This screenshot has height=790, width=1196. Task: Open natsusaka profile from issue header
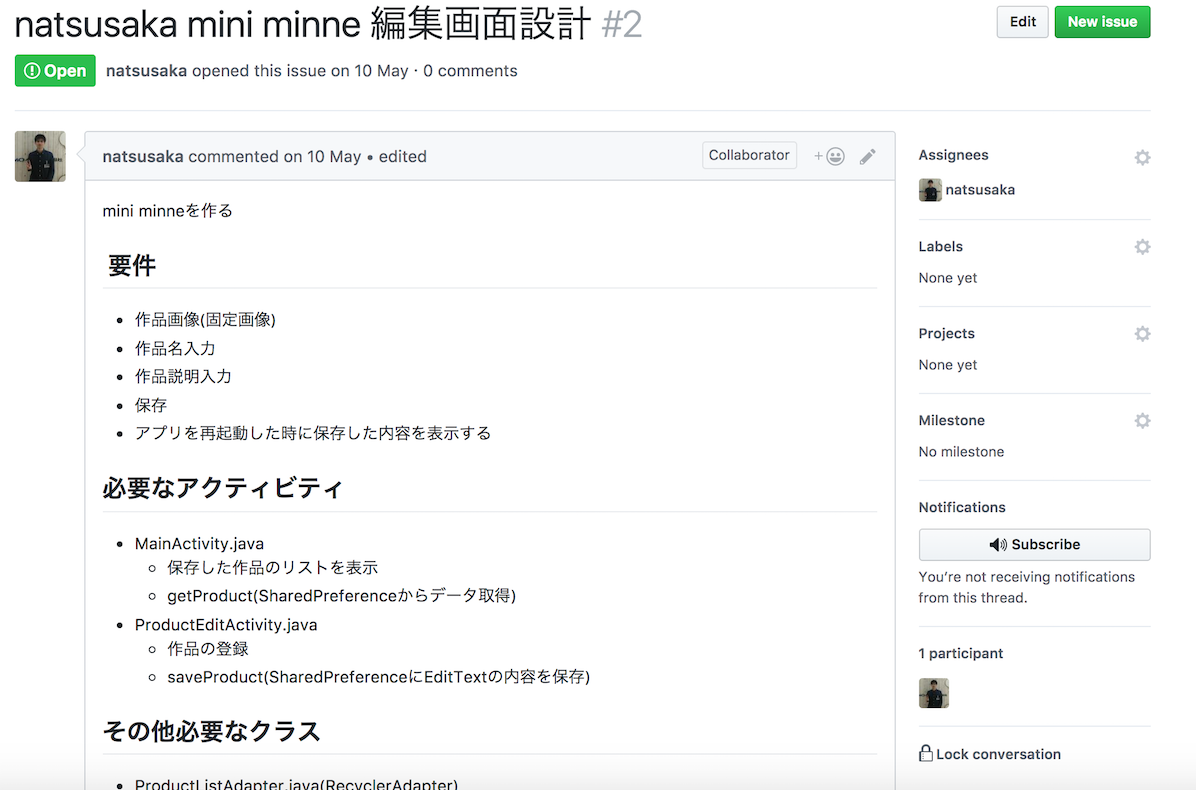coord(146,71)
